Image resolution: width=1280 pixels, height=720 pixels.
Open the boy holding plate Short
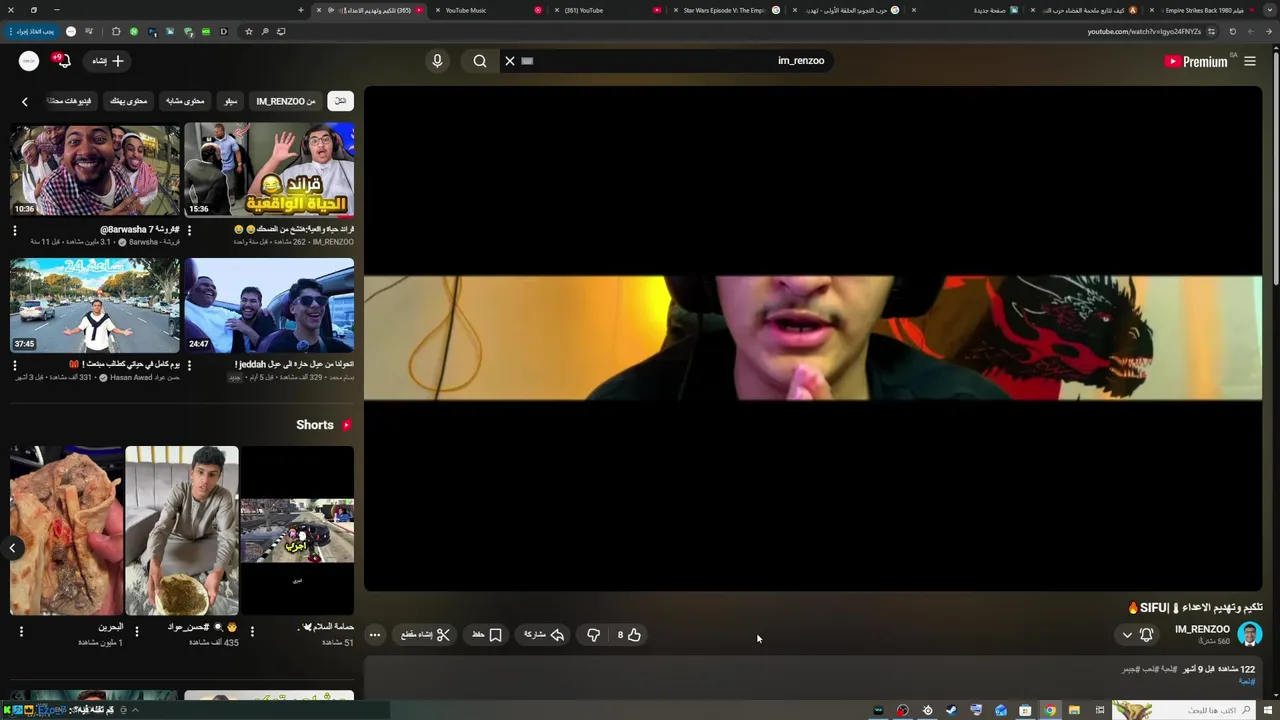click(182, 530)
